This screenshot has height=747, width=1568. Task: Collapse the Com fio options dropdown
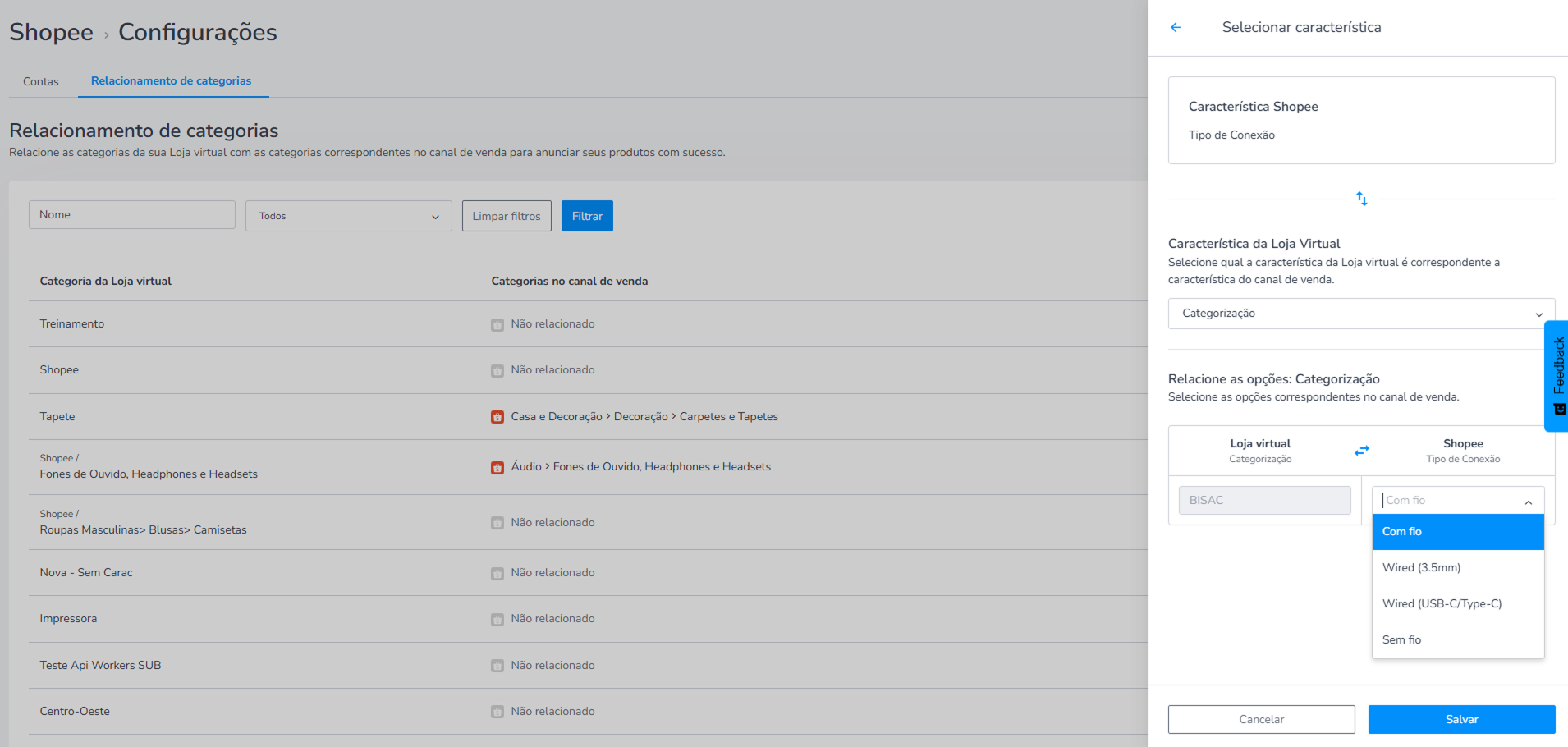(x=1529, y=502)
